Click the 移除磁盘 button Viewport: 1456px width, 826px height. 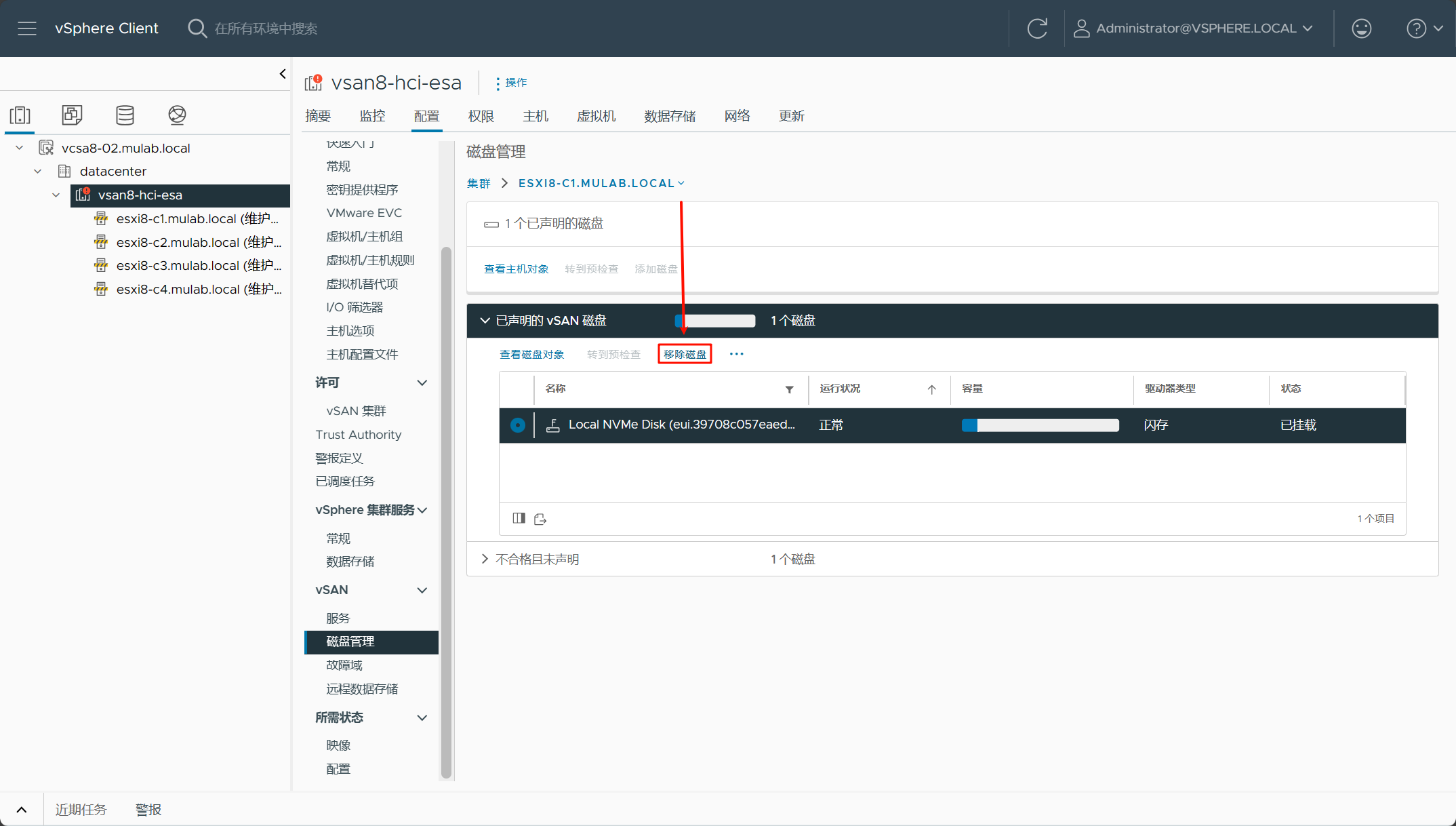click(x=685, y=354)
